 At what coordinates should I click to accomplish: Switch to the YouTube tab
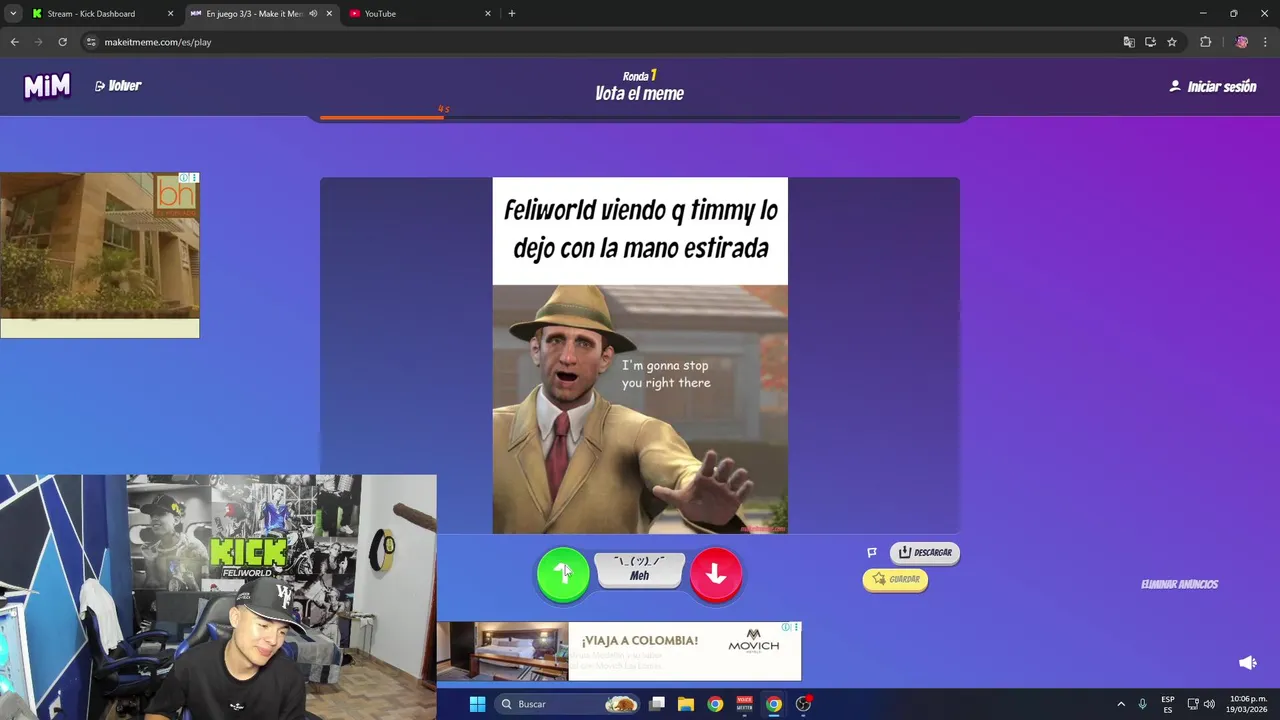(x=415, y=14)
